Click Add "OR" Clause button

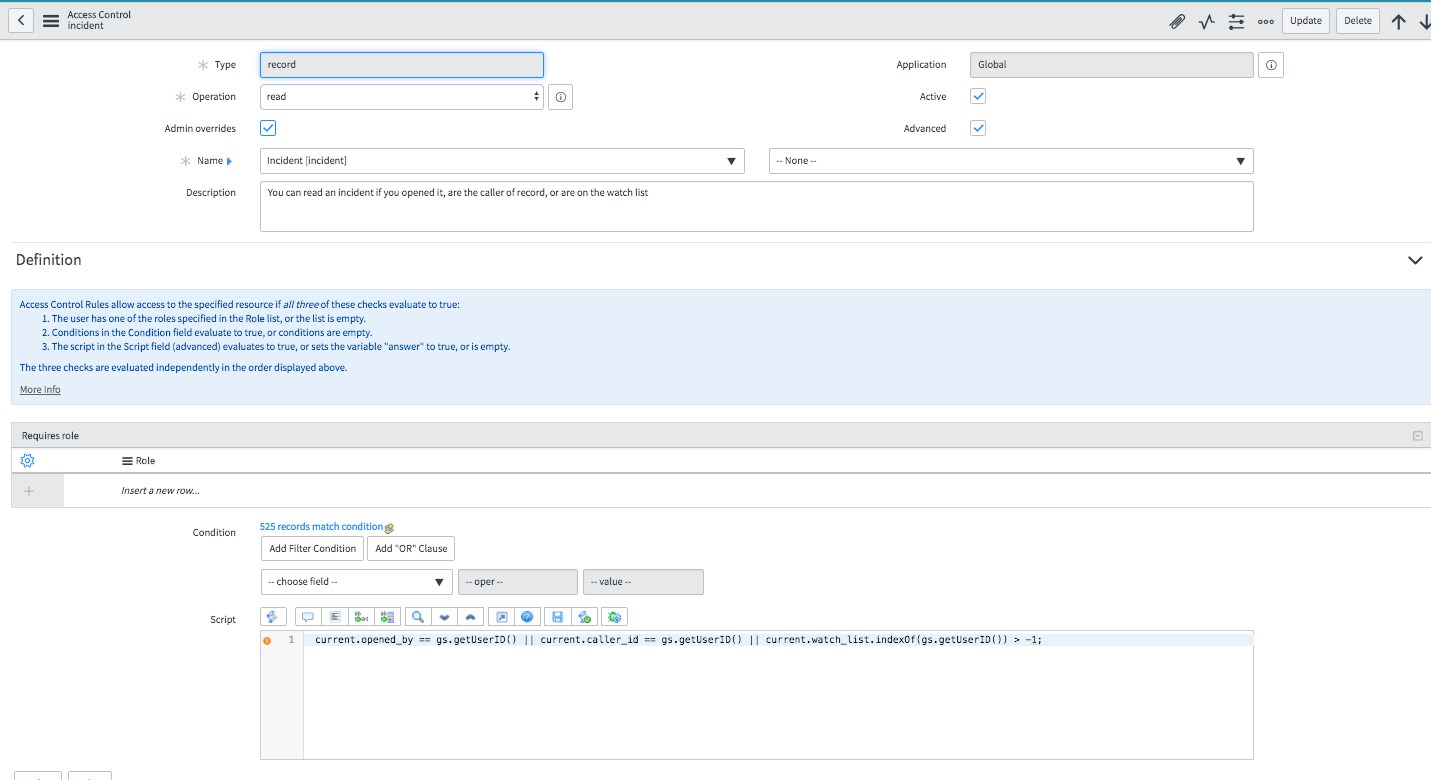point(411,548)
